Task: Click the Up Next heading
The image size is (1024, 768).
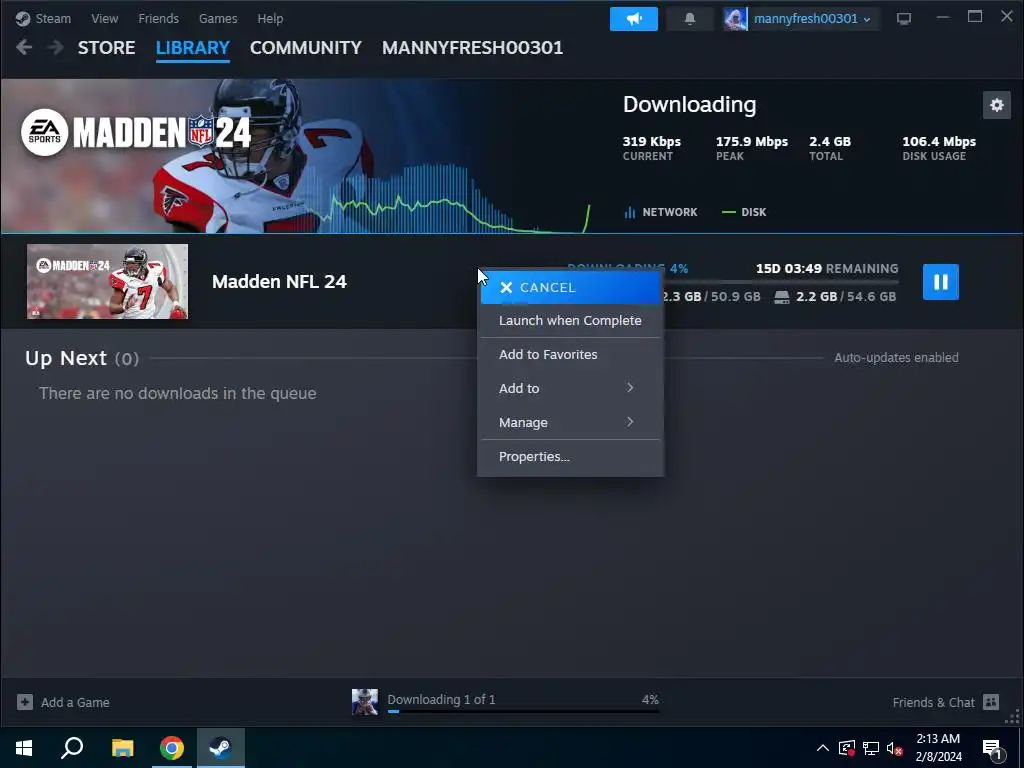Action: tap(66, 358)
